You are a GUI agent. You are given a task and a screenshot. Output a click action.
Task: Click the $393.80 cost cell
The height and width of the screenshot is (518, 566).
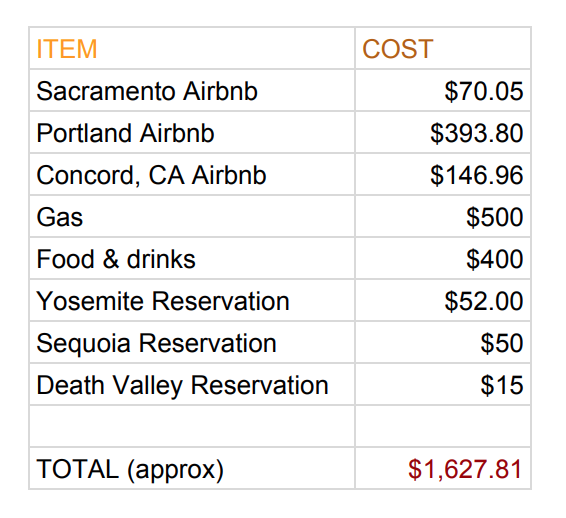(x=443, y=132)
